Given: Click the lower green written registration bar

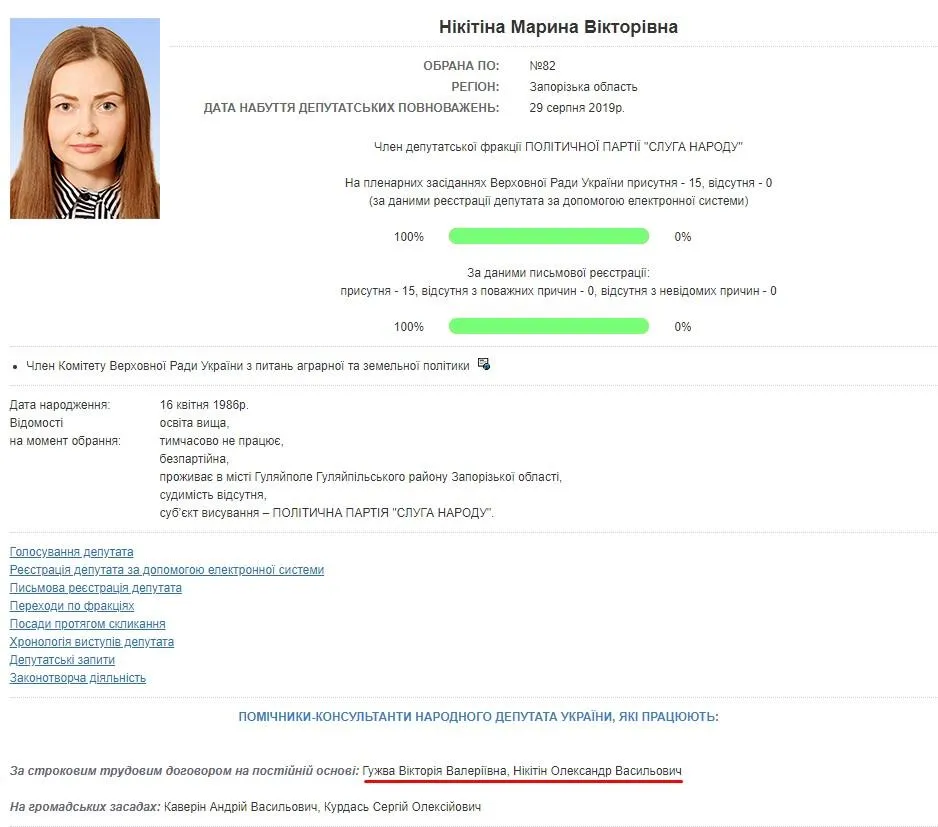Looking at the screenshot, I should coord(548,325).
